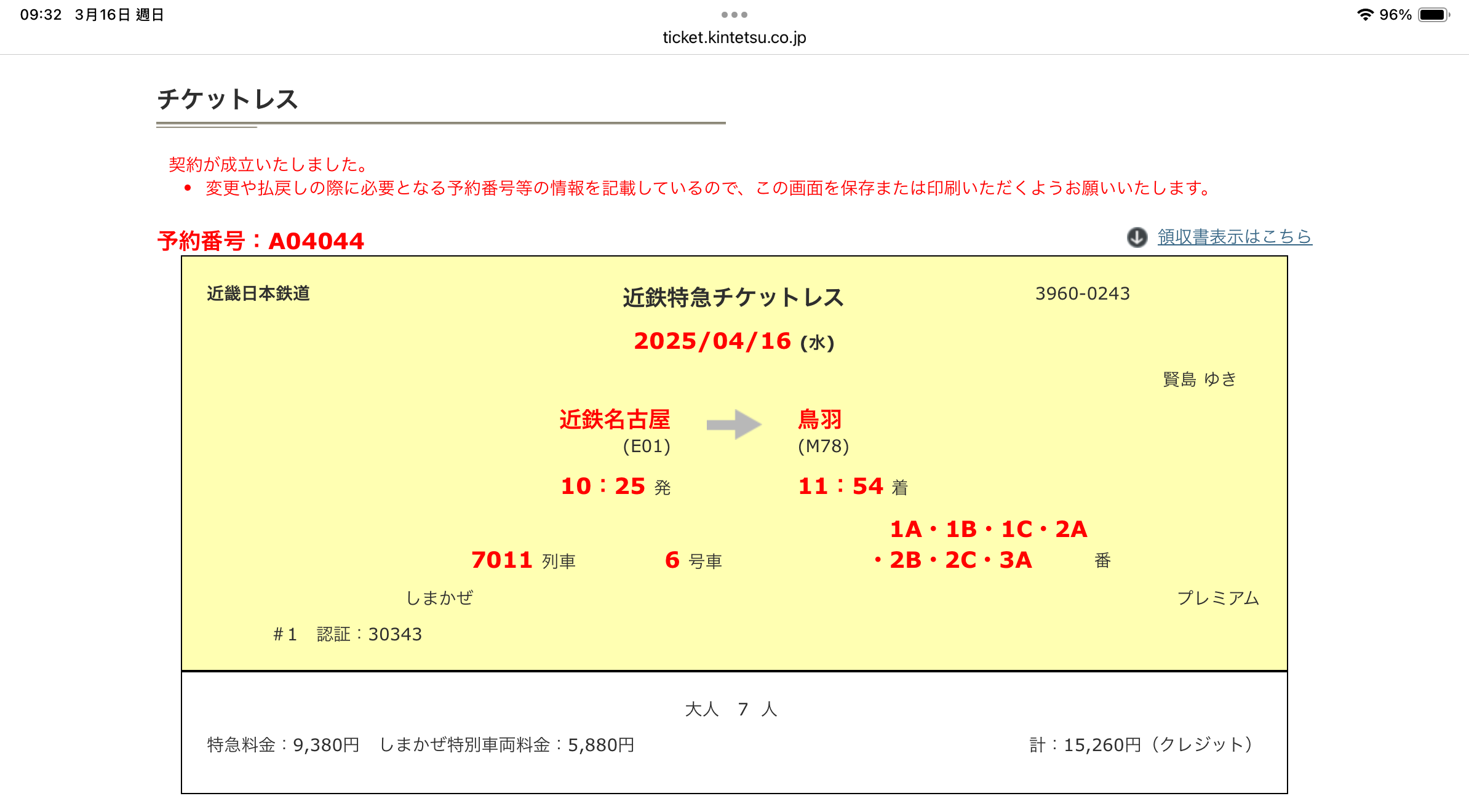Click the departure station 近鉄名古屋
Screen dimensions: 1469x812
pyautogui.click(x=615, y=420)
